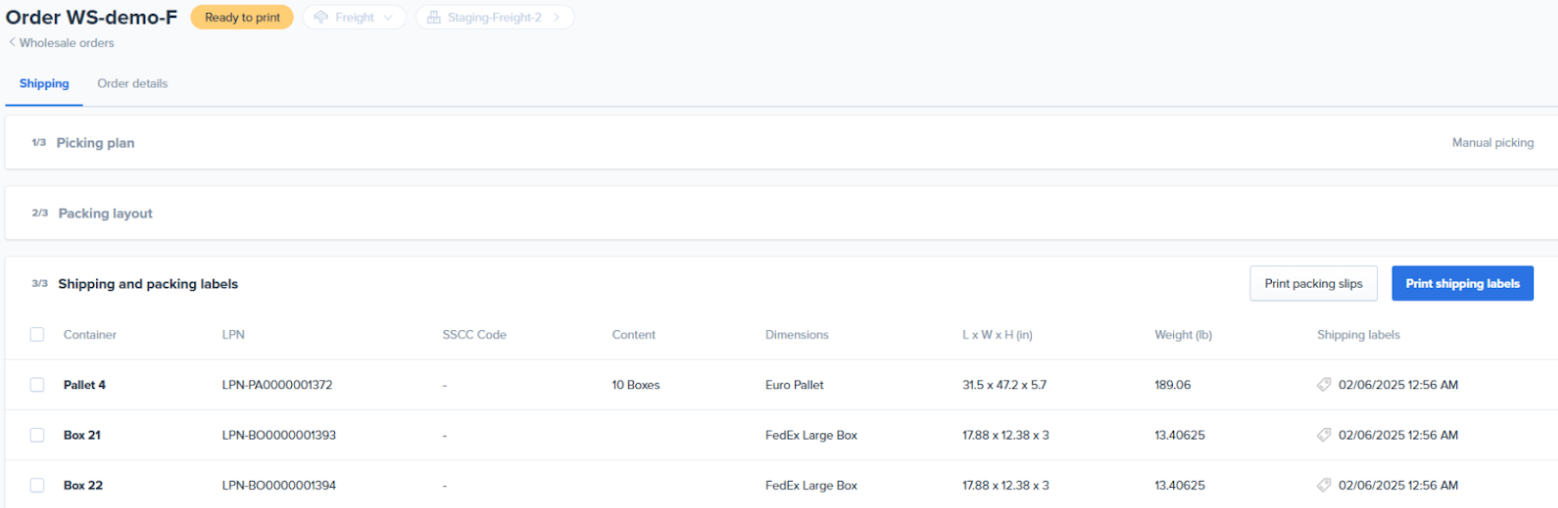Viewport: 1558px width, 508px height.
Task: Open the Pallet 4 container name
Action: click(x=84, y=385)
